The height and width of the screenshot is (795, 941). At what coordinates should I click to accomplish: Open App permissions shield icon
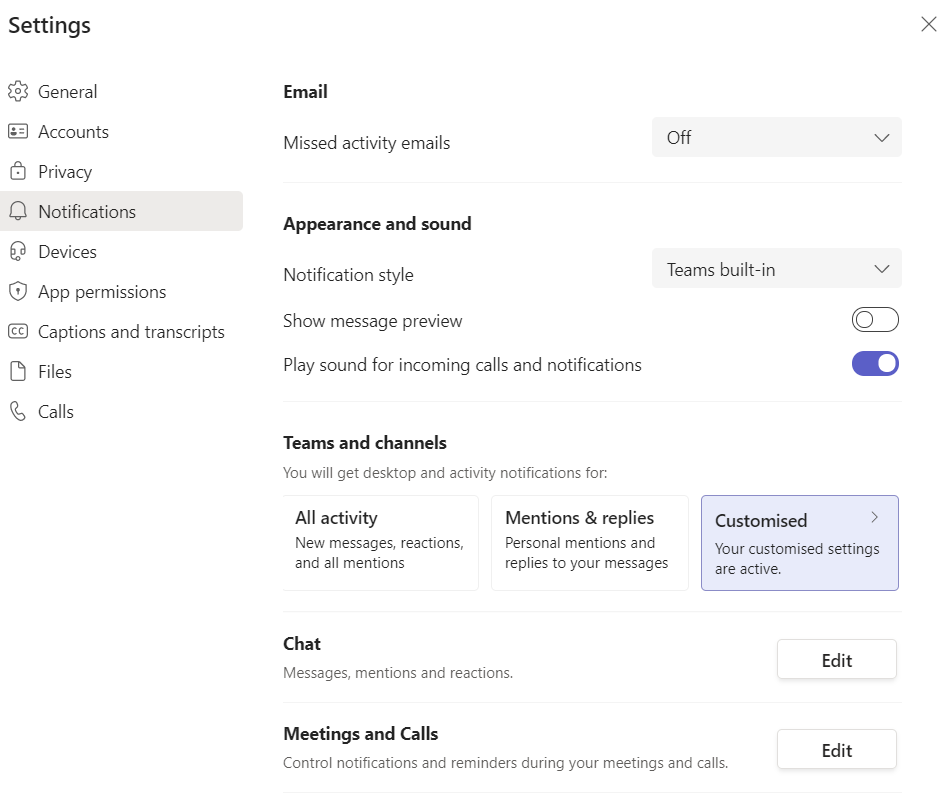(x=18, y=291)
